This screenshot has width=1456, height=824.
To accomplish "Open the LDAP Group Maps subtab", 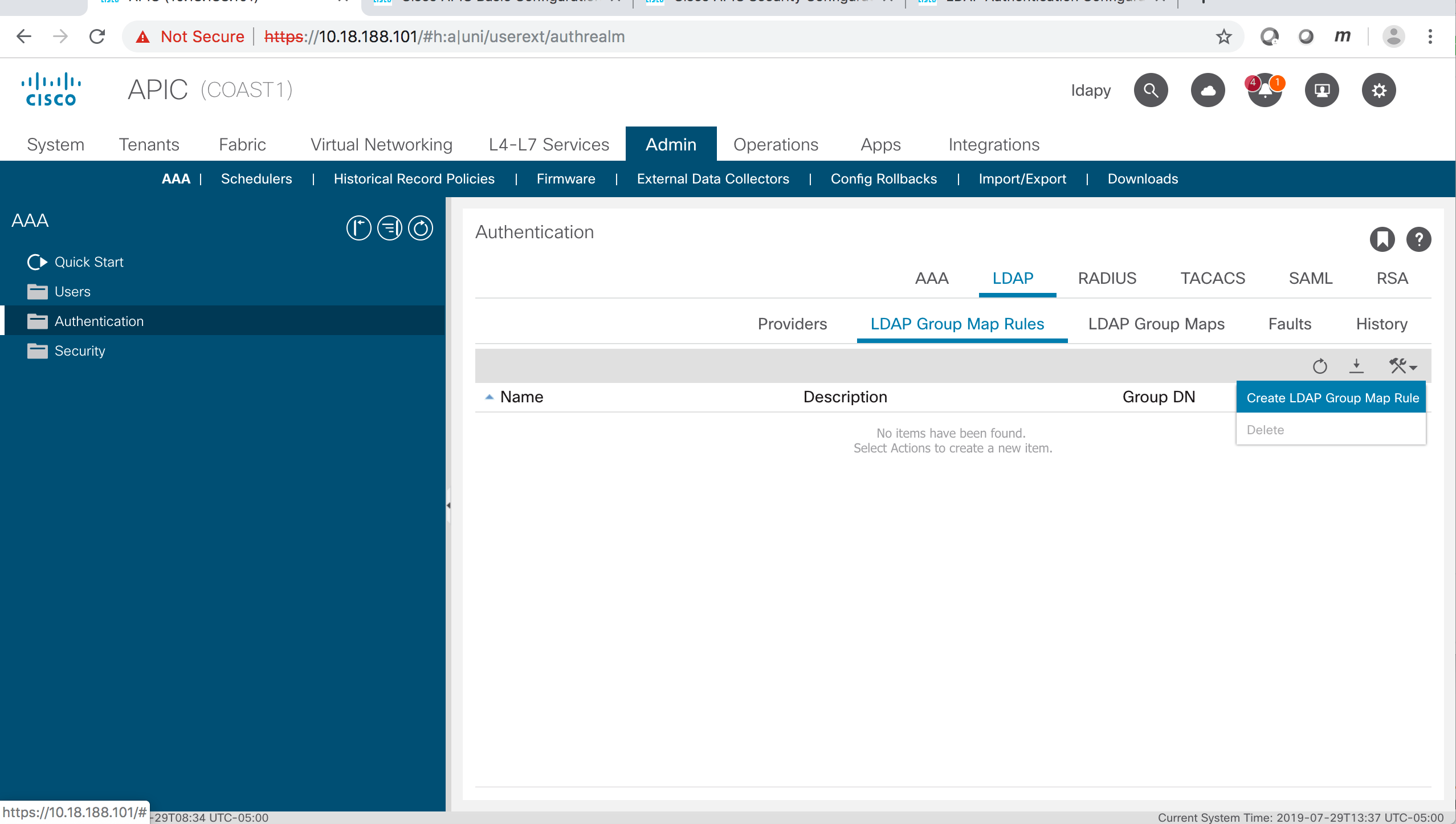I will click(x=1156, y=324).
